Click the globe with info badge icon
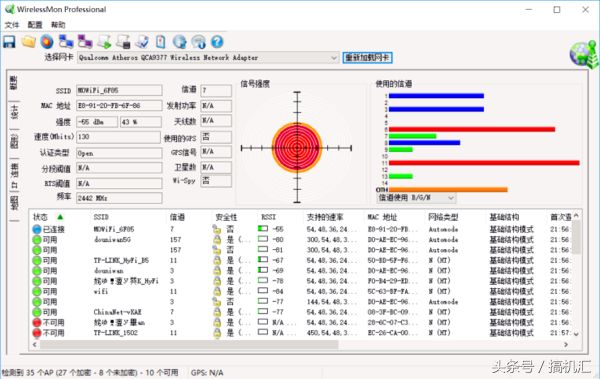 point(198,41)
